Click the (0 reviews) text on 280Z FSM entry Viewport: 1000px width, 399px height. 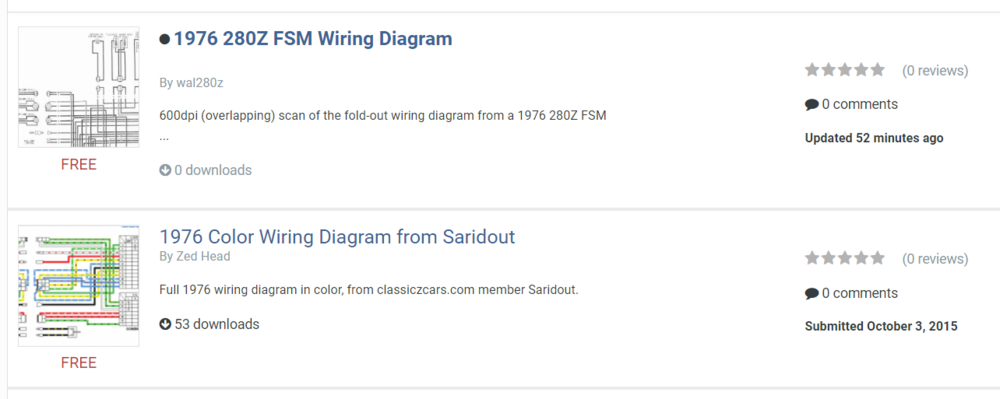935,71
